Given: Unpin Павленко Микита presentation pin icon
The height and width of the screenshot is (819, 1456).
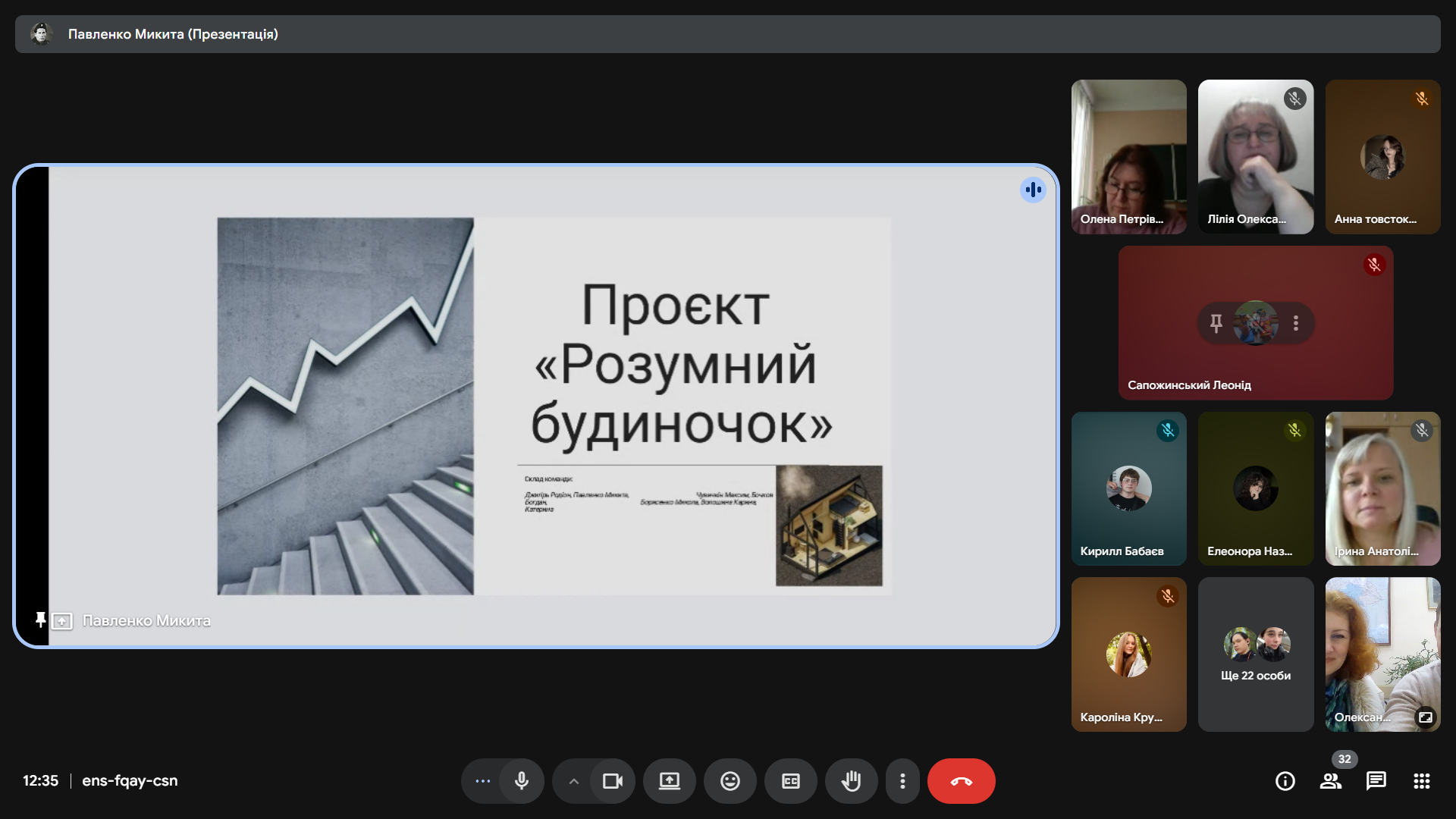Looking at the screenshot, I should click(40, 620).
